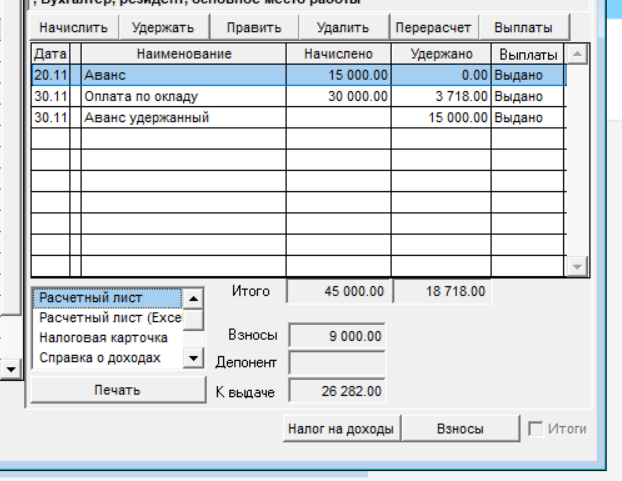Toggle the Итоги checkbox

tap(536, 429)
